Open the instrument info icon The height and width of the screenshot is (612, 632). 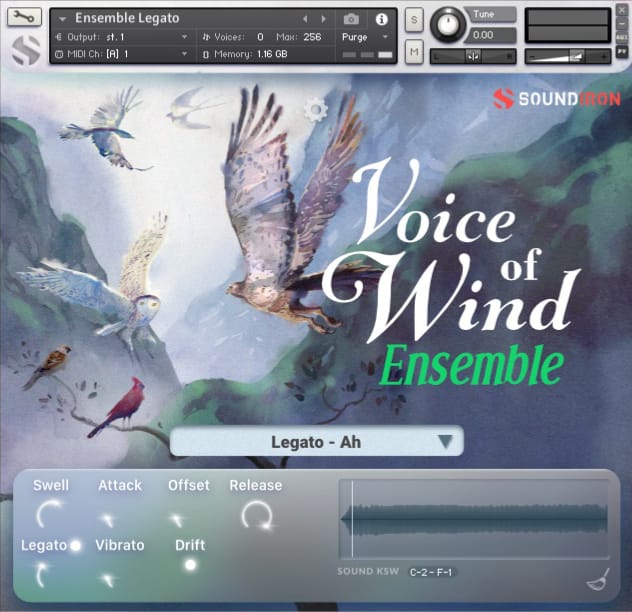(x=381, y=19)
